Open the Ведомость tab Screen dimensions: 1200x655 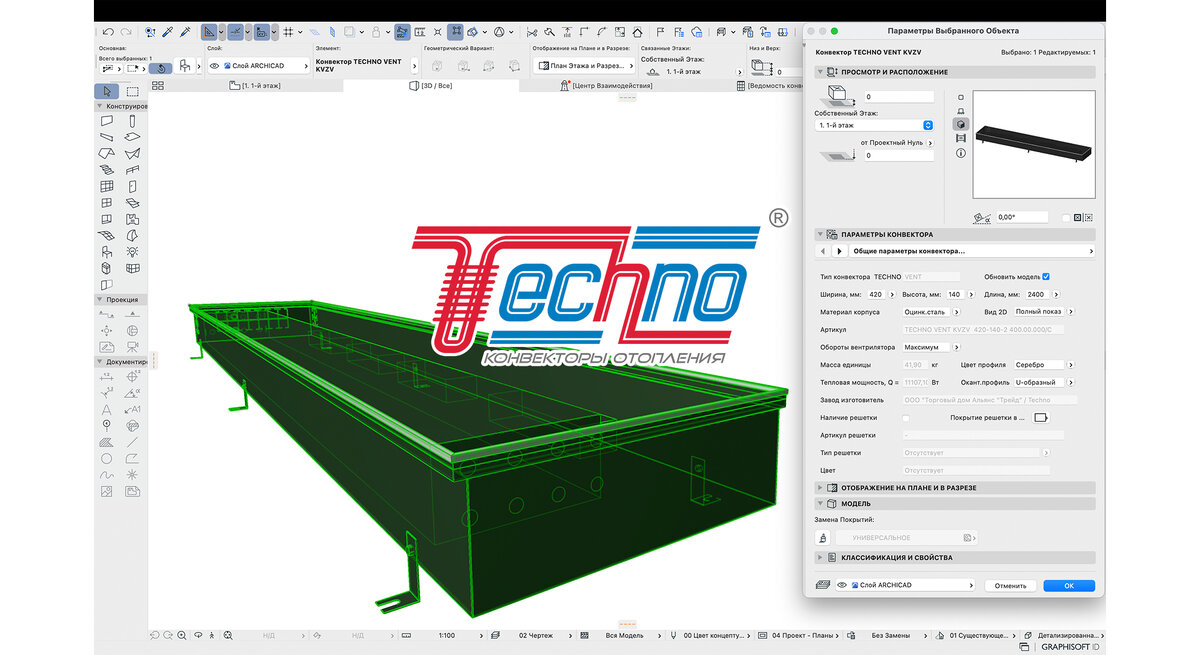click(768, 86)
